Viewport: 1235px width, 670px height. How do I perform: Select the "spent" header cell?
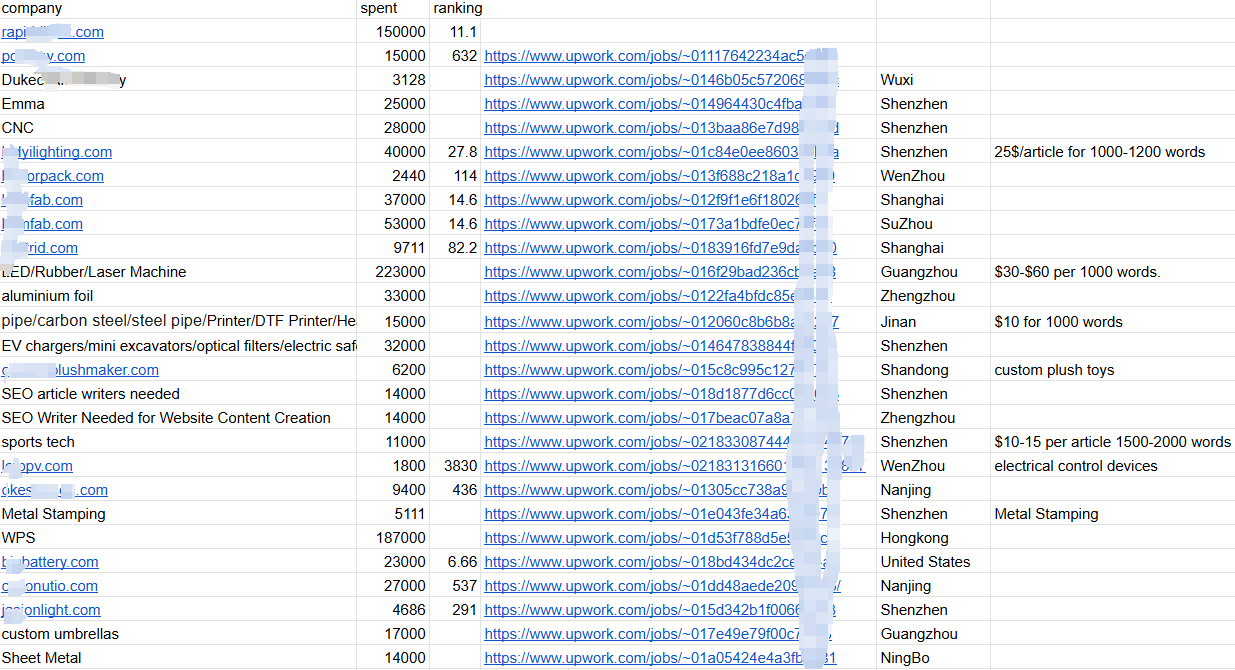tap(393, 8)
